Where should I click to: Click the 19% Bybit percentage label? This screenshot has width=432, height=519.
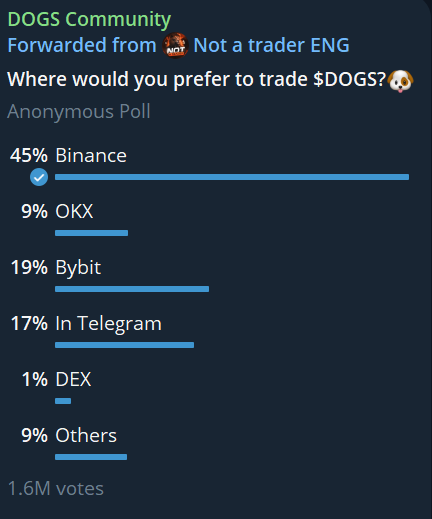click(29, 267)
